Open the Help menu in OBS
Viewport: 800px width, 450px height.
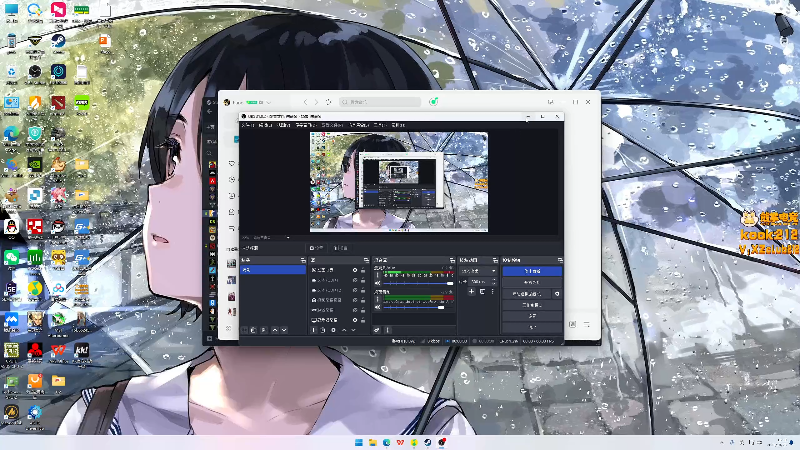398,125
